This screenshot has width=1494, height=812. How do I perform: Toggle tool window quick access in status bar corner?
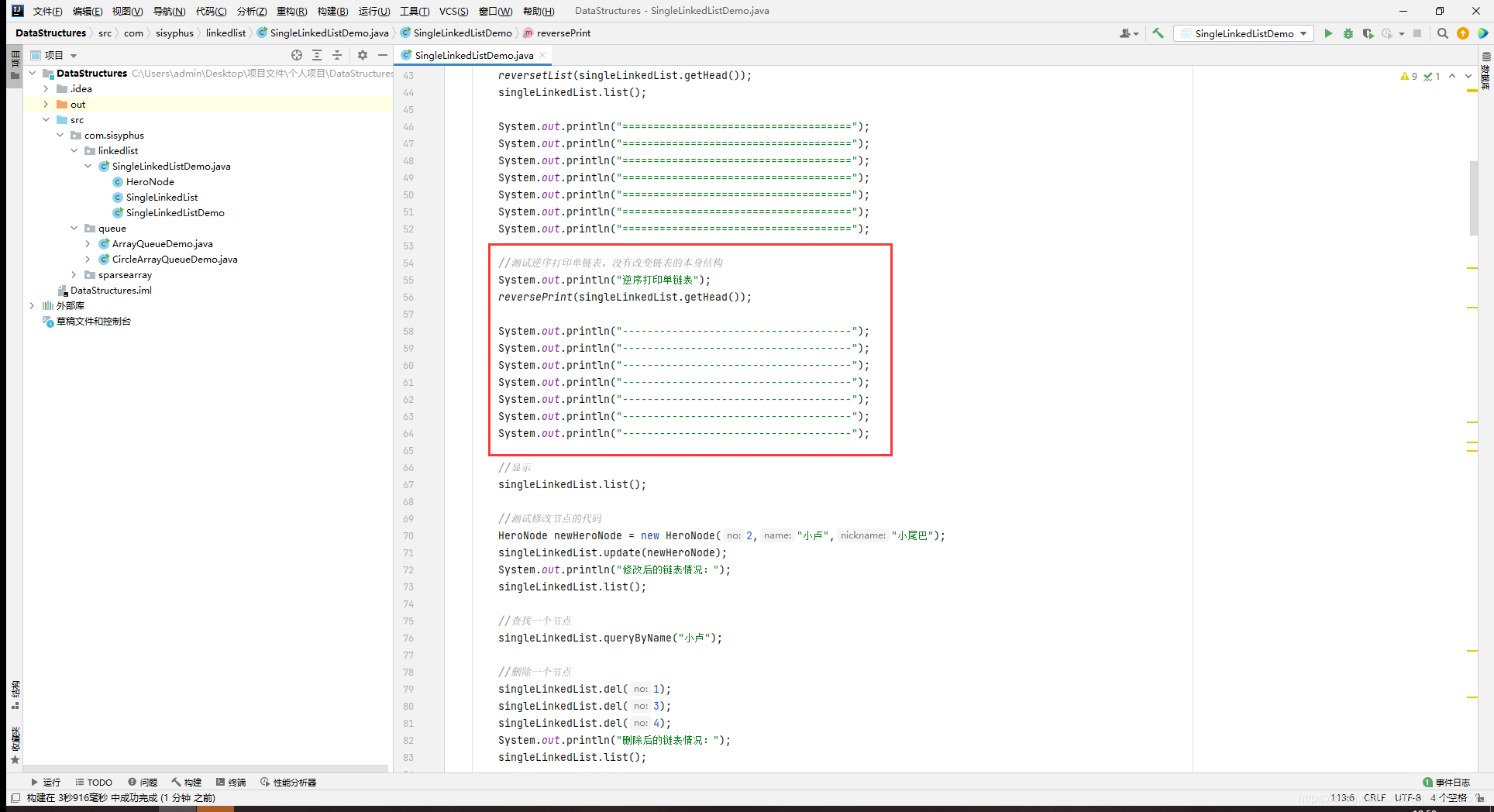pos(15,797)
